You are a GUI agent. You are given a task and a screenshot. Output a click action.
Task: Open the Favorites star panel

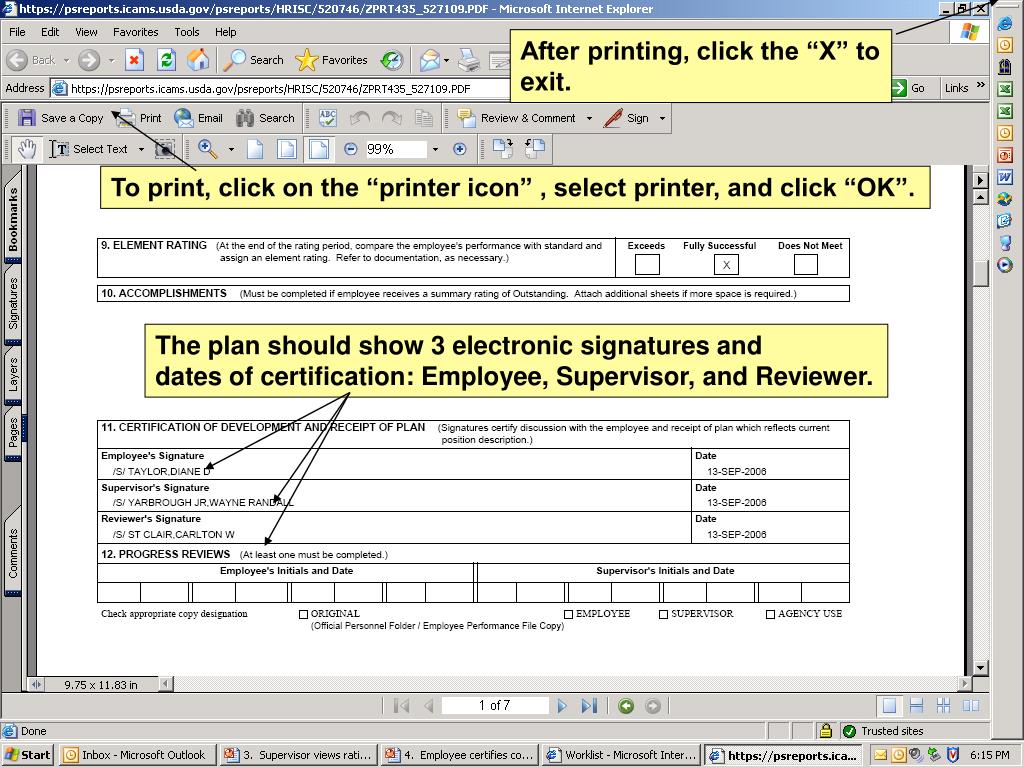point(332,60)
